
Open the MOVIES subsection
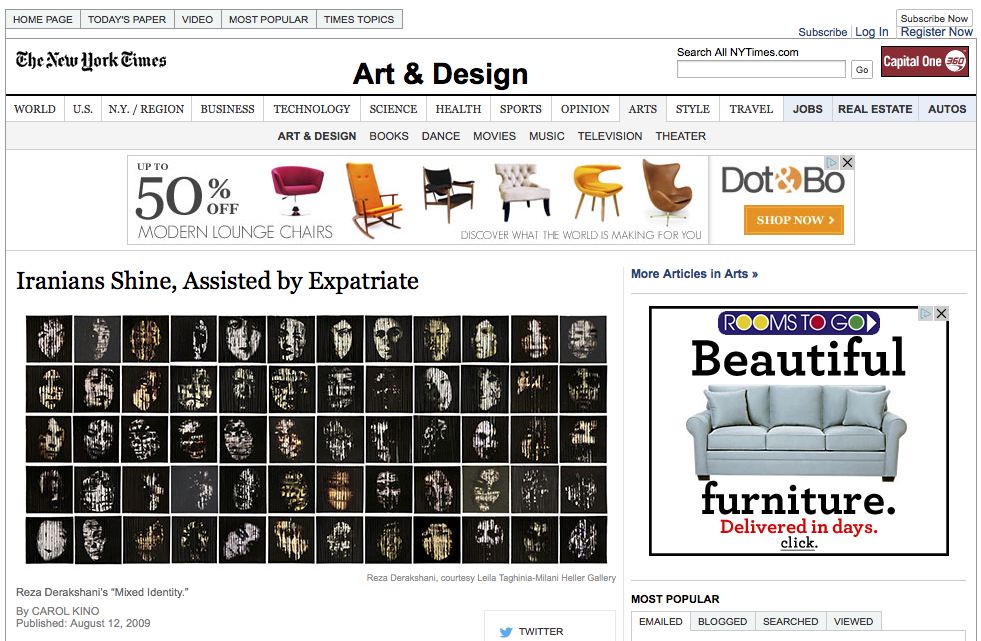click(x=494, y=136)
